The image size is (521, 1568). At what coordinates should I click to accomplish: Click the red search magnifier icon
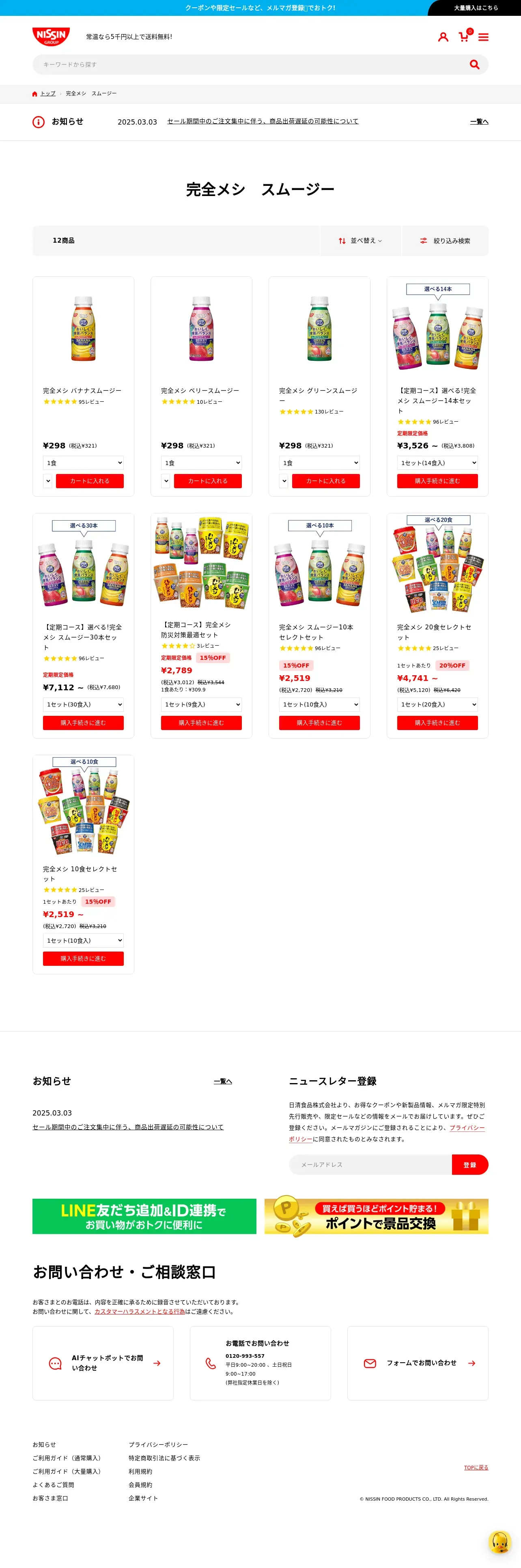(x=475, y=65)
